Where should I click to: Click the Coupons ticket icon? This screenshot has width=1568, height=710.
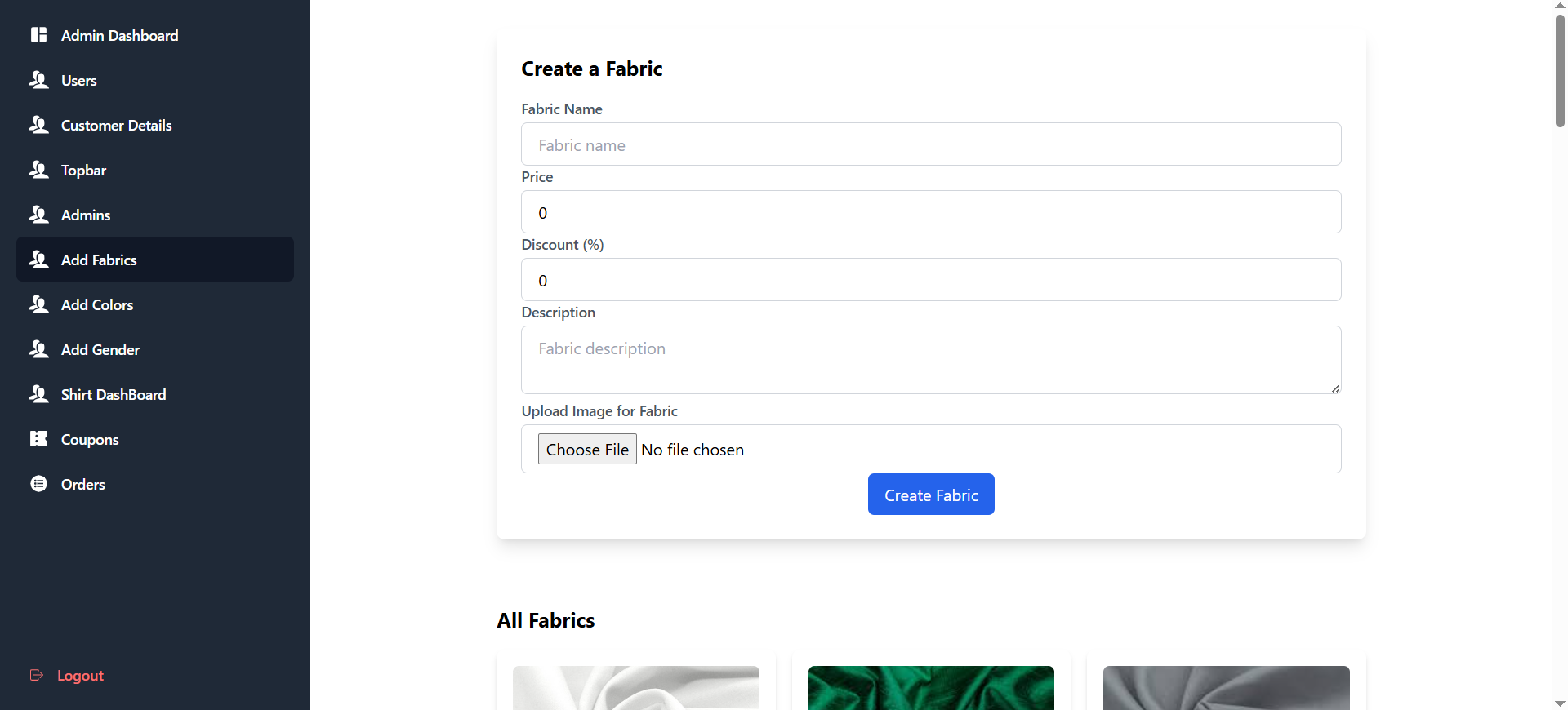point(38,439)
